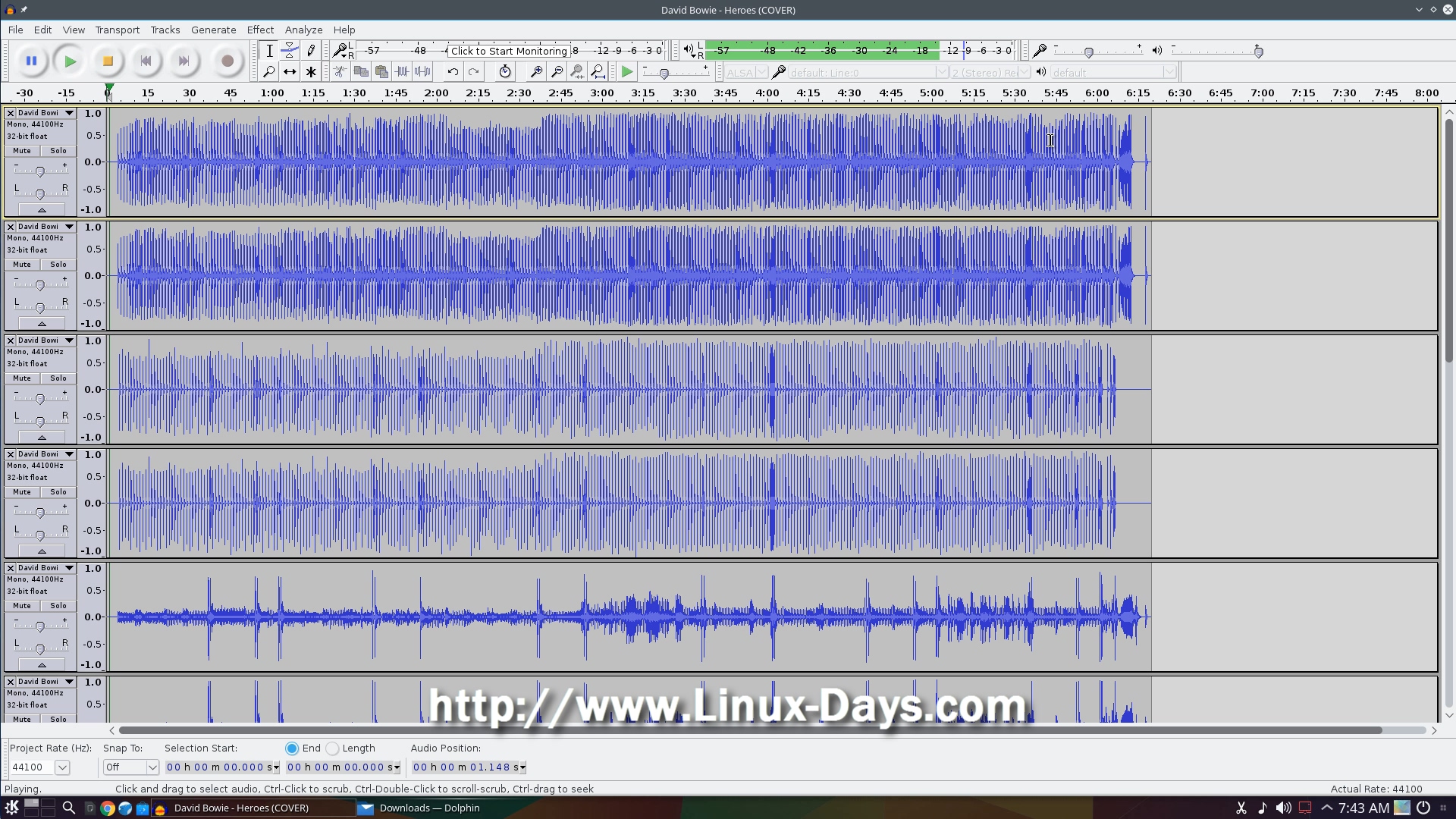Close the first track with its X button
1456x819 pixels.
11,113
